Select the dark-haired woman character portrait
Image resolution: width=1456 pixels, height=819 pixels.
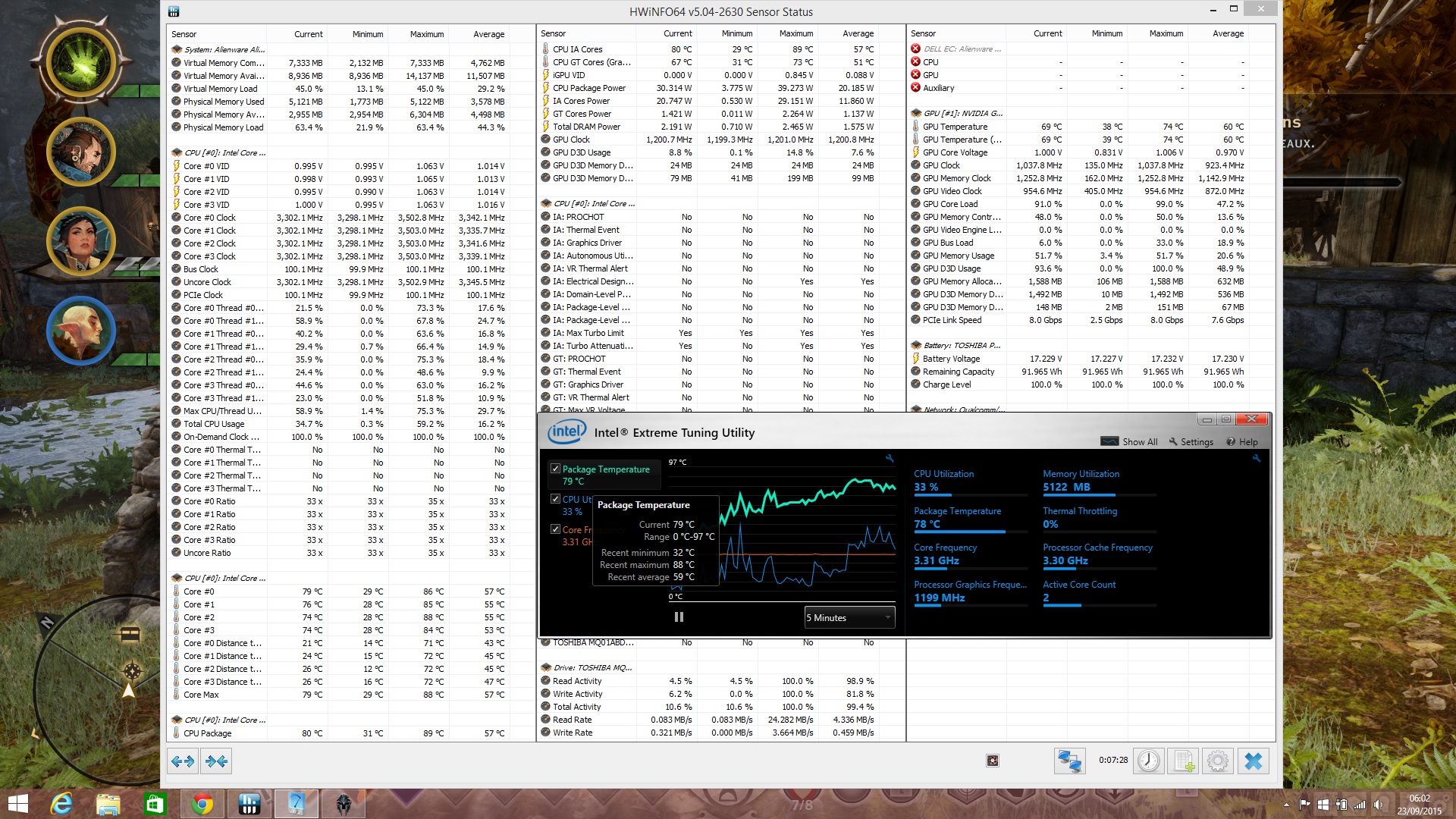tap(81, 242)
